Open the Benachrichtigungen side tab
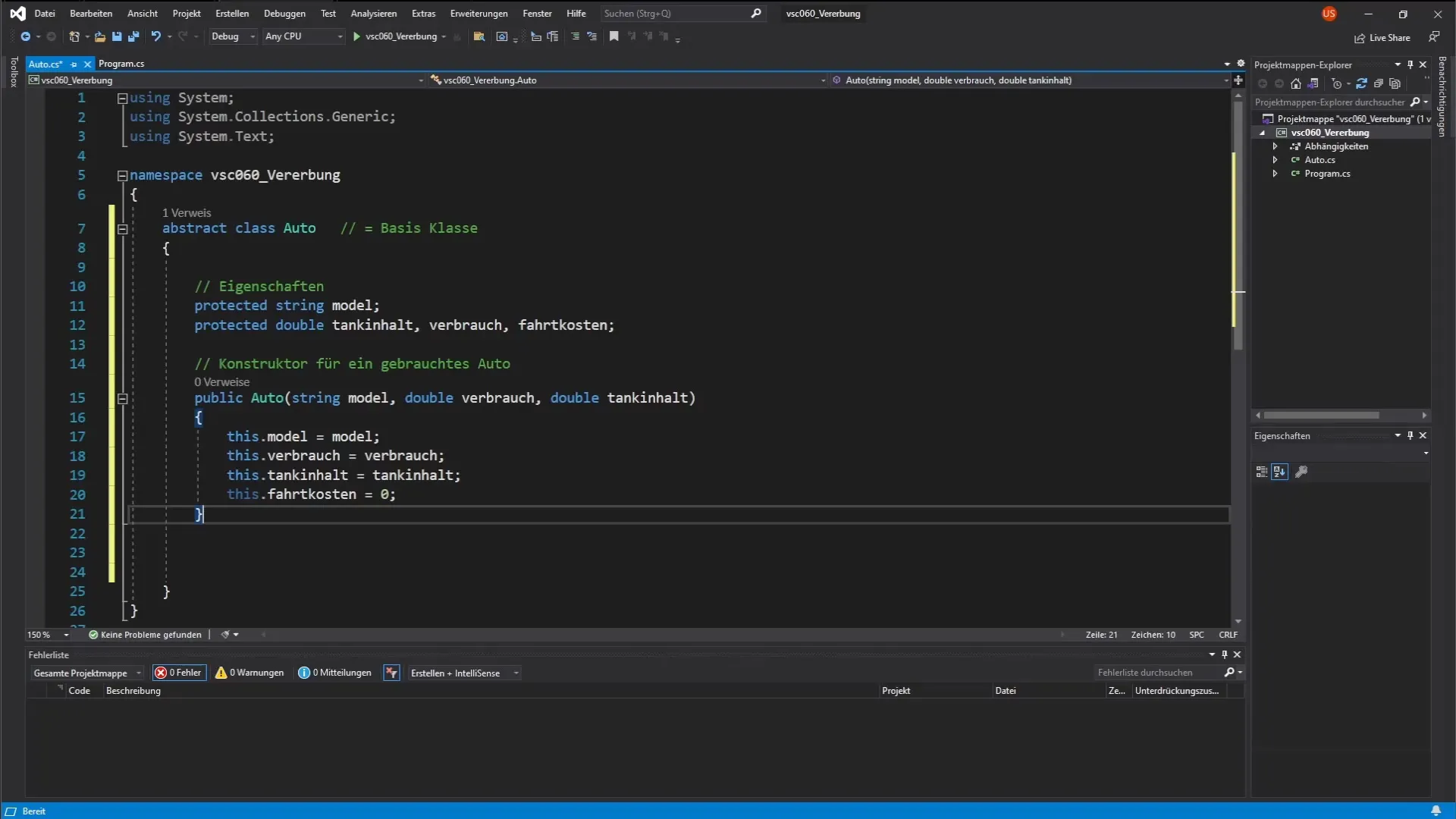The height and width of the screenshot is (819, 1456). pos(1442,96)
